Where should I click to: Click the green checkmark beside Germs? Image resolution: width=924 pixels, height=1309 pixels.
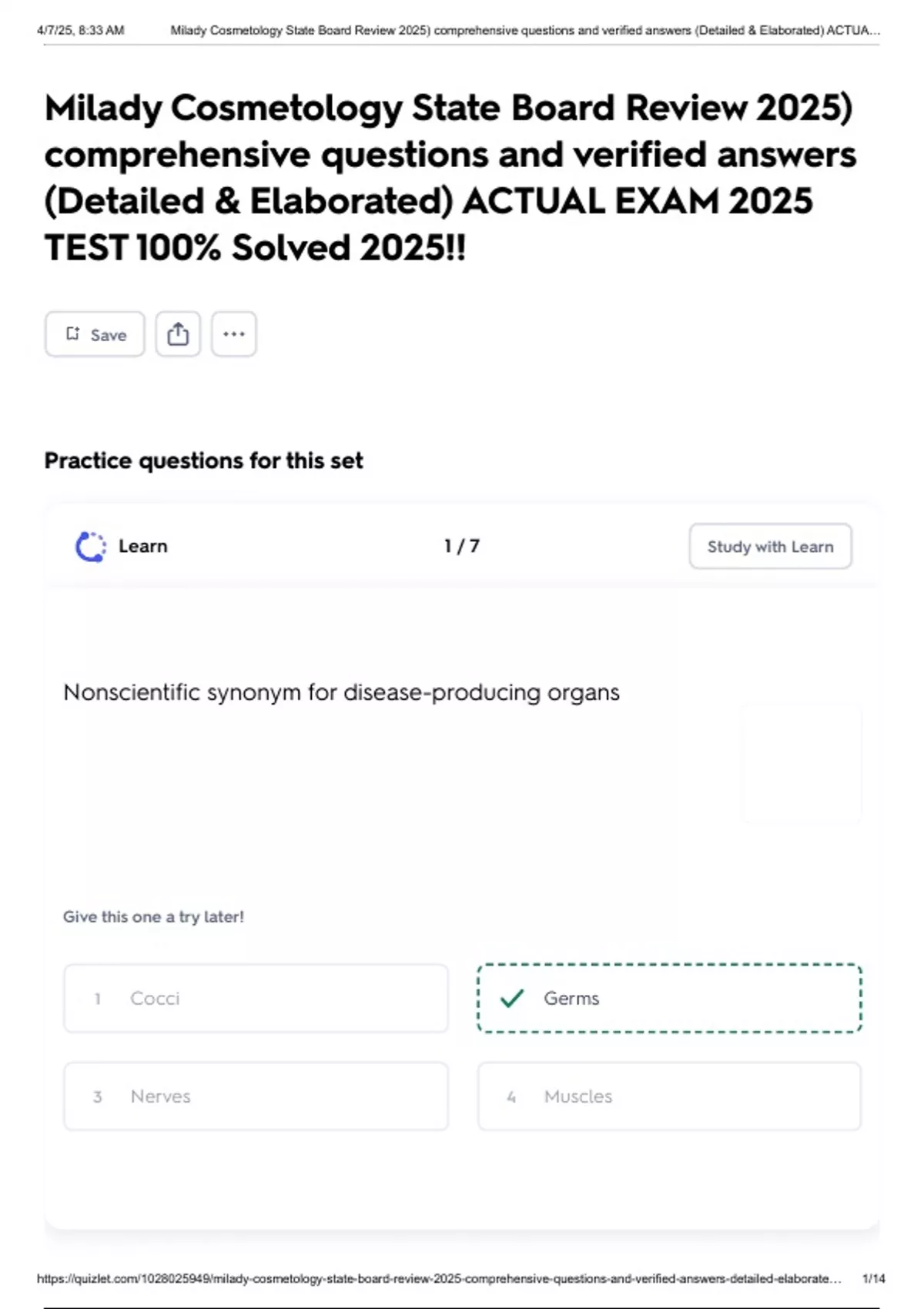512,999
